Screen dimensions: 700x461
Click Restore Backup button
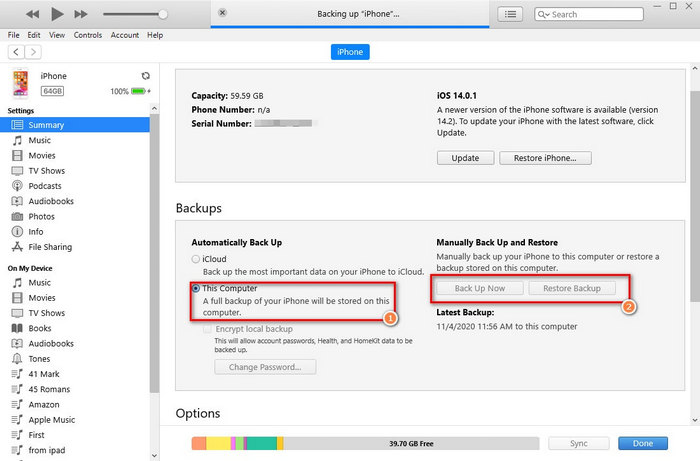click(572, 288)
